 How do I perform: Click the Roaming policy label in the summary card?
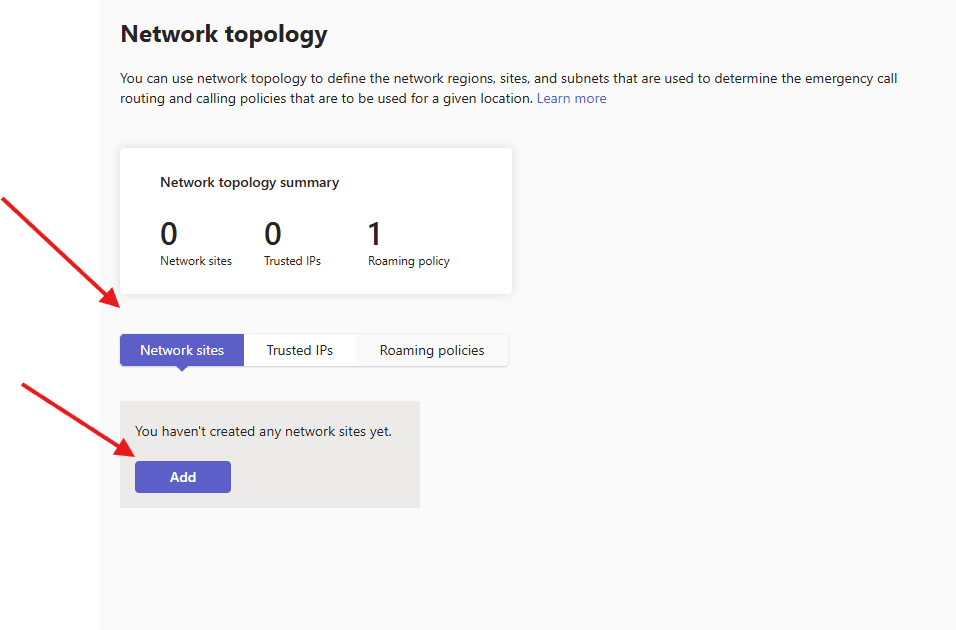pyautogui.click(x=409, y=261)
